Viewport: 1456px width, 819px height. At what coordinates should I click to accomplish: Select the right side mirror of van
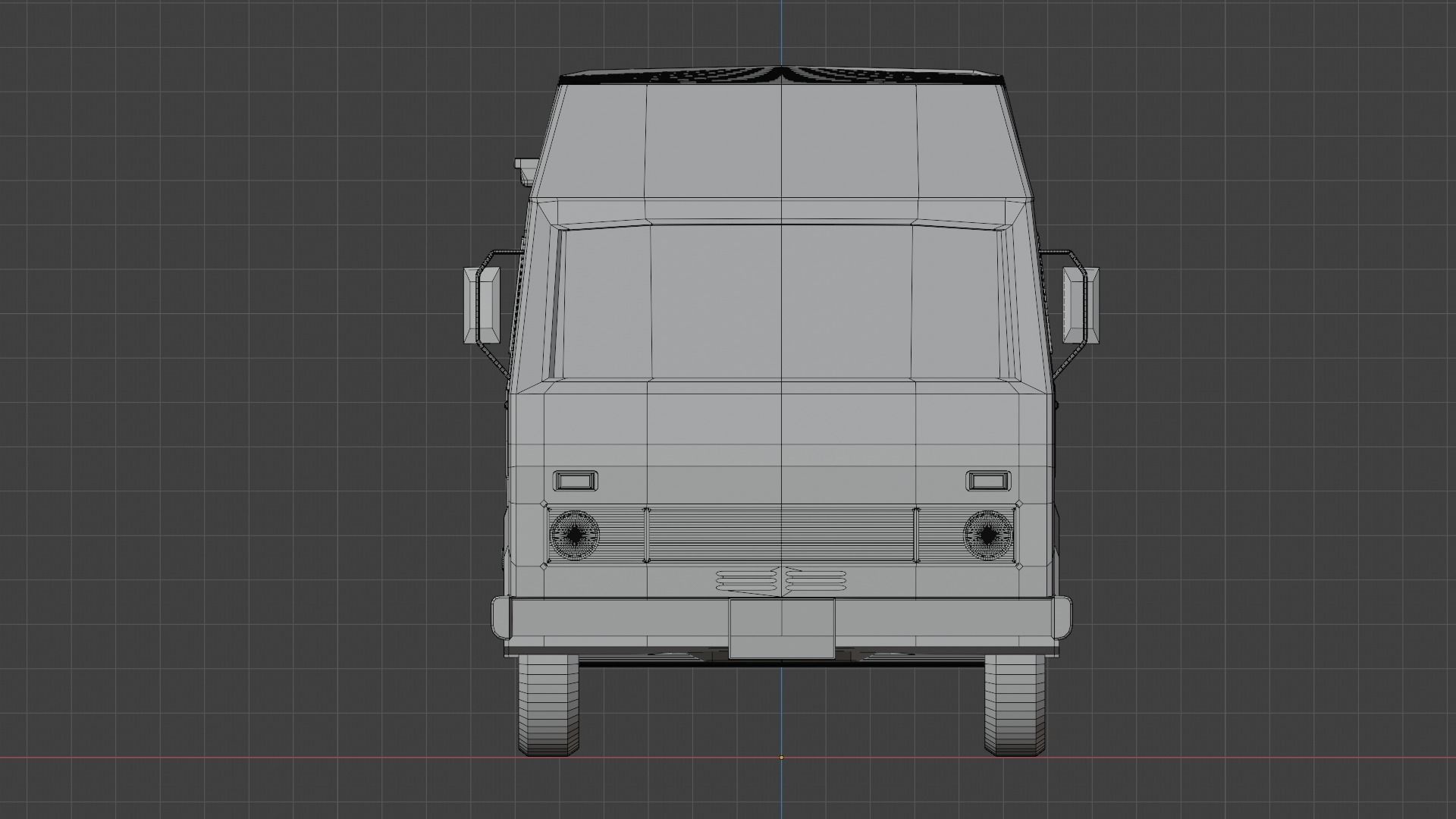(1081, 305)
